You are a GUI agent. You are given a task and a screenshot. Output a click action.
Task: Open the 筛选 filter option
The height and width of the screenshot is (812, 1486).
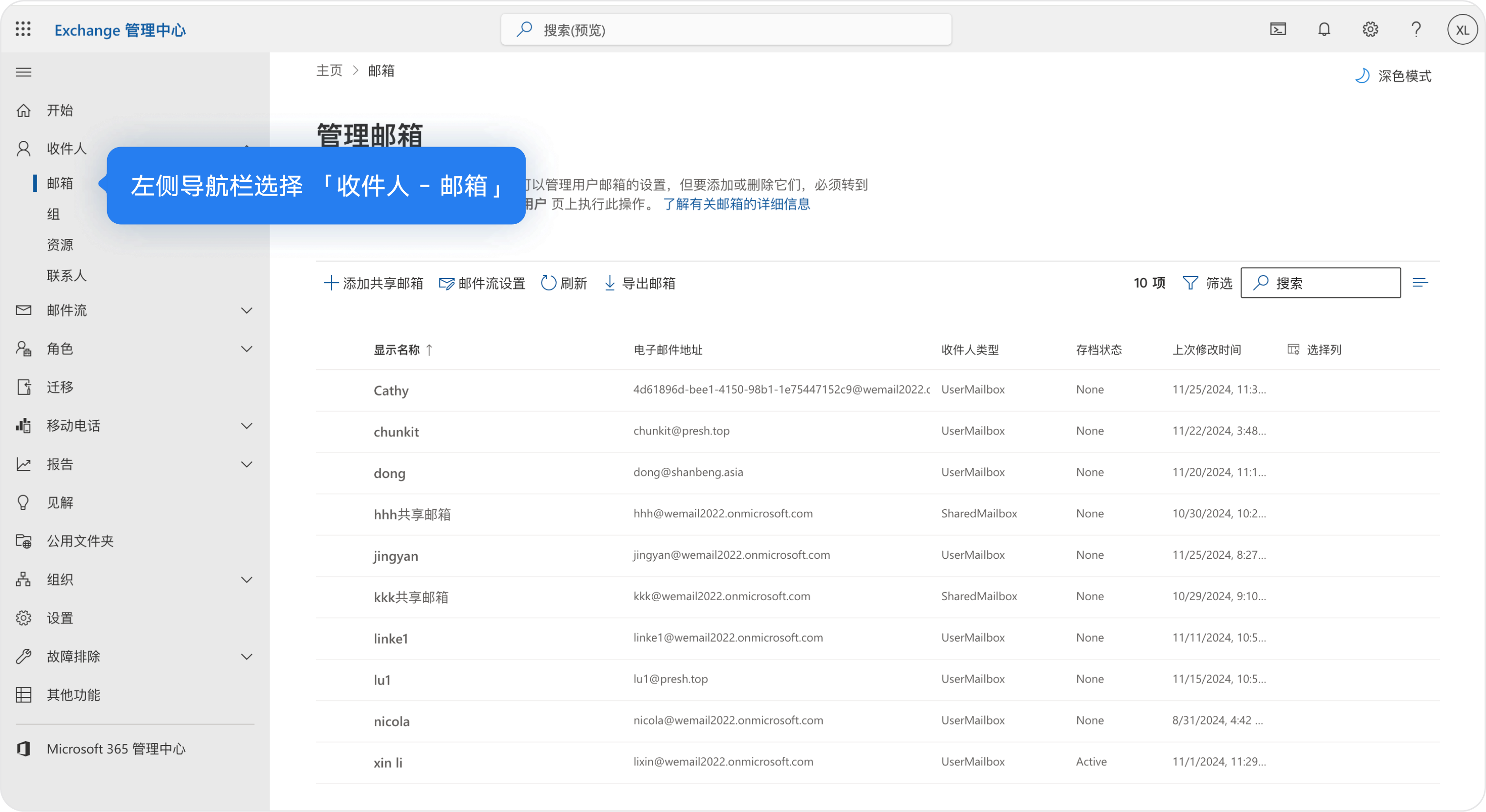[x=1208, y=283]
